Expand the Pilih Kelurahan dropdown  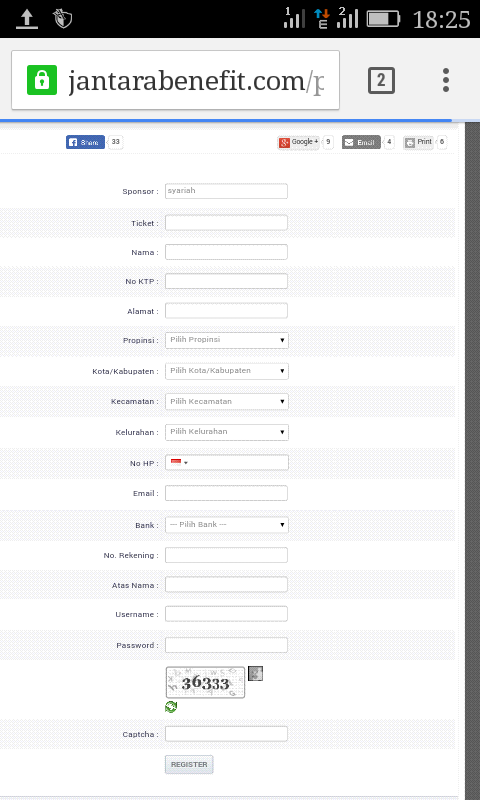[x=226, y=432]
